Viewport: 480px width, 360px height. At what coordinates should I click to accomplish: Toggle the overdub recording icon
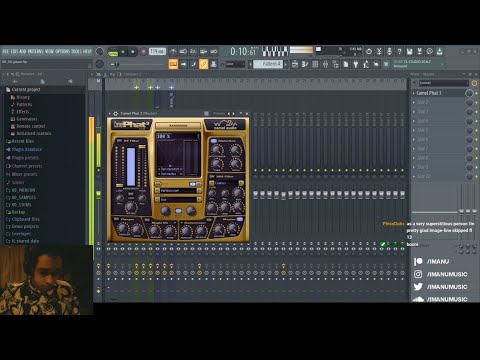tap(204, 51)
